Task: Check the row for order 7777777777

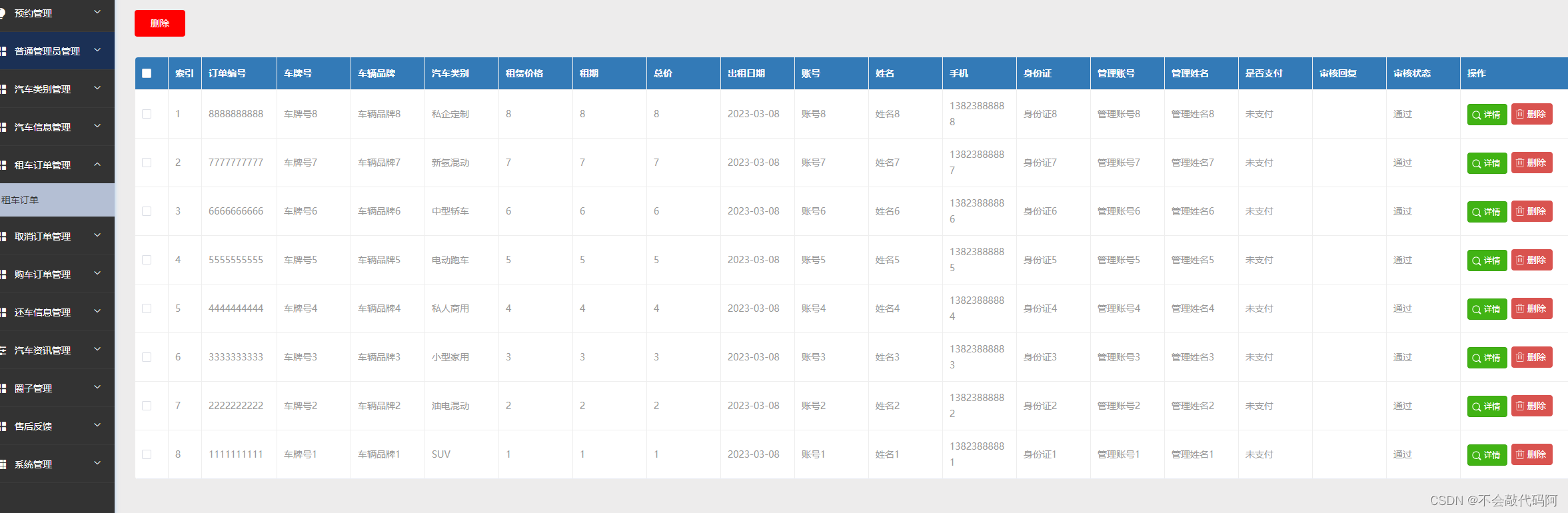Action: coord(147,163)
